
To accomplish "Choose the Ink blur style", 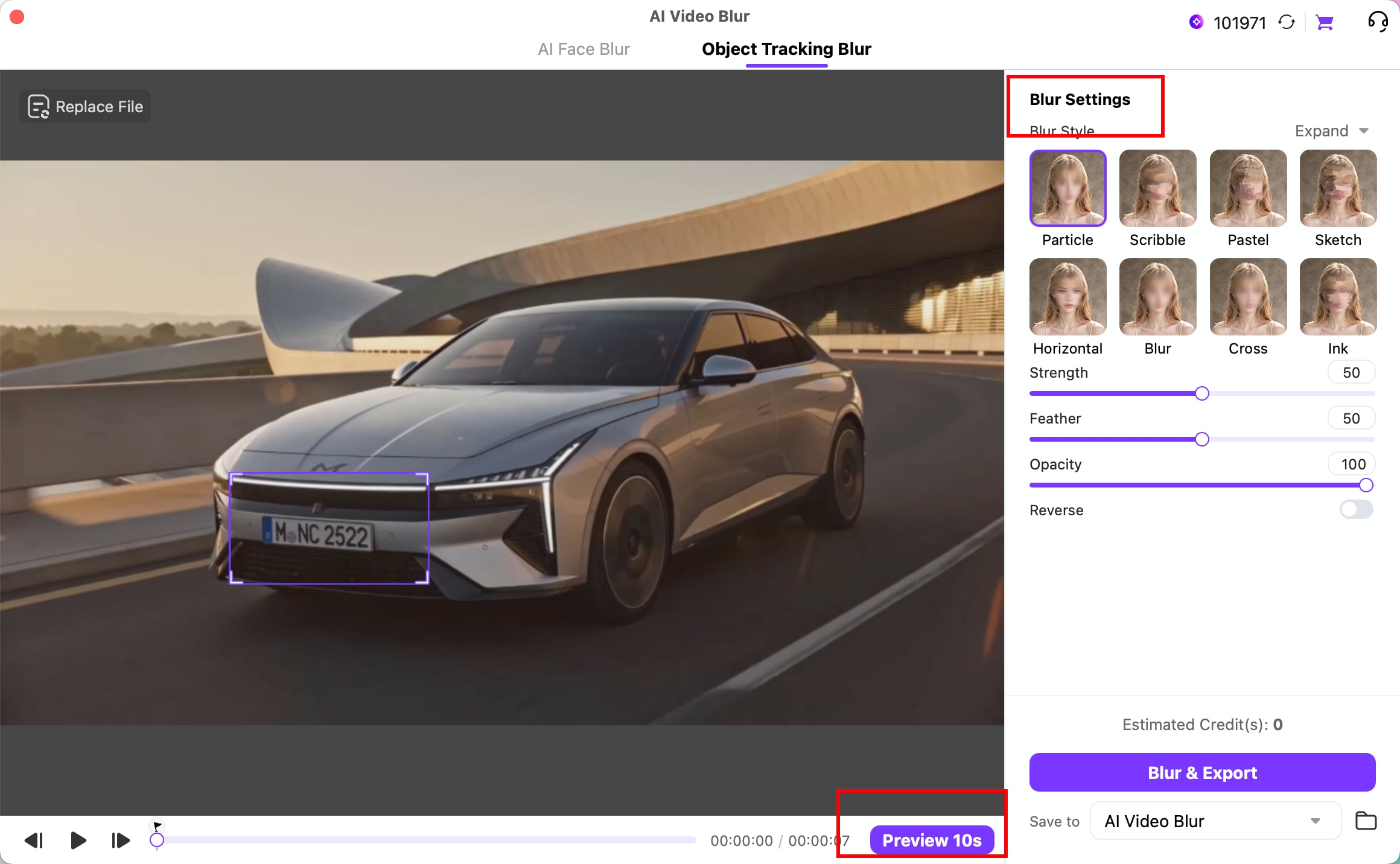I will tap(1338, 297).
